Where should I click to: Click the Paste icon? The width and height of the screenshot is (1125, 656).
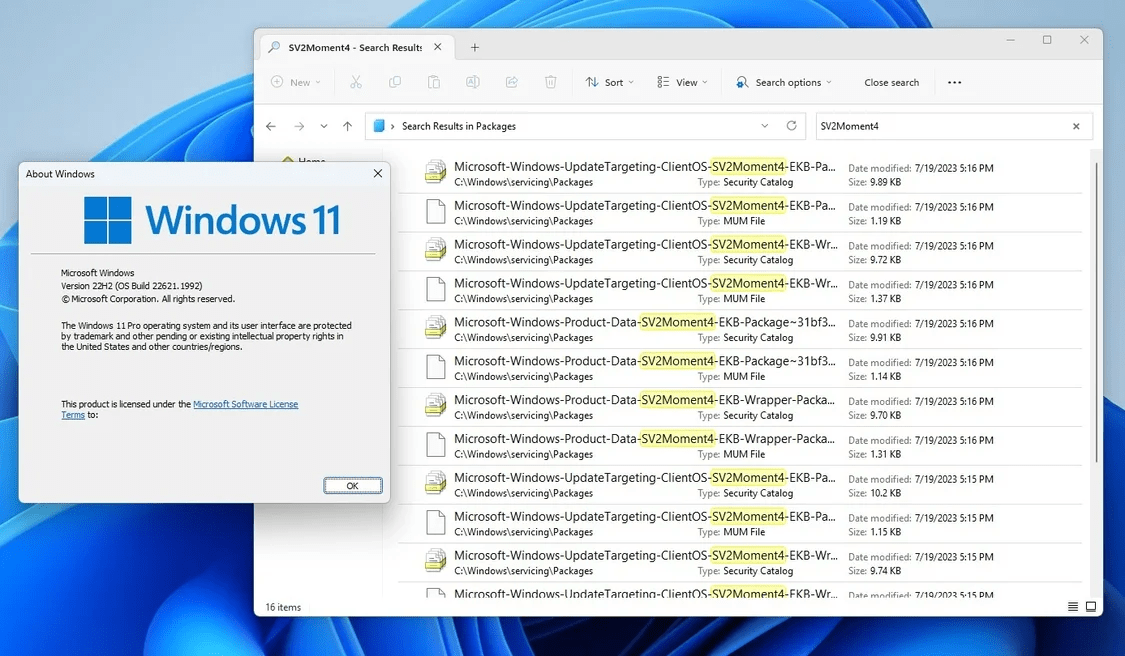point(433,82)
